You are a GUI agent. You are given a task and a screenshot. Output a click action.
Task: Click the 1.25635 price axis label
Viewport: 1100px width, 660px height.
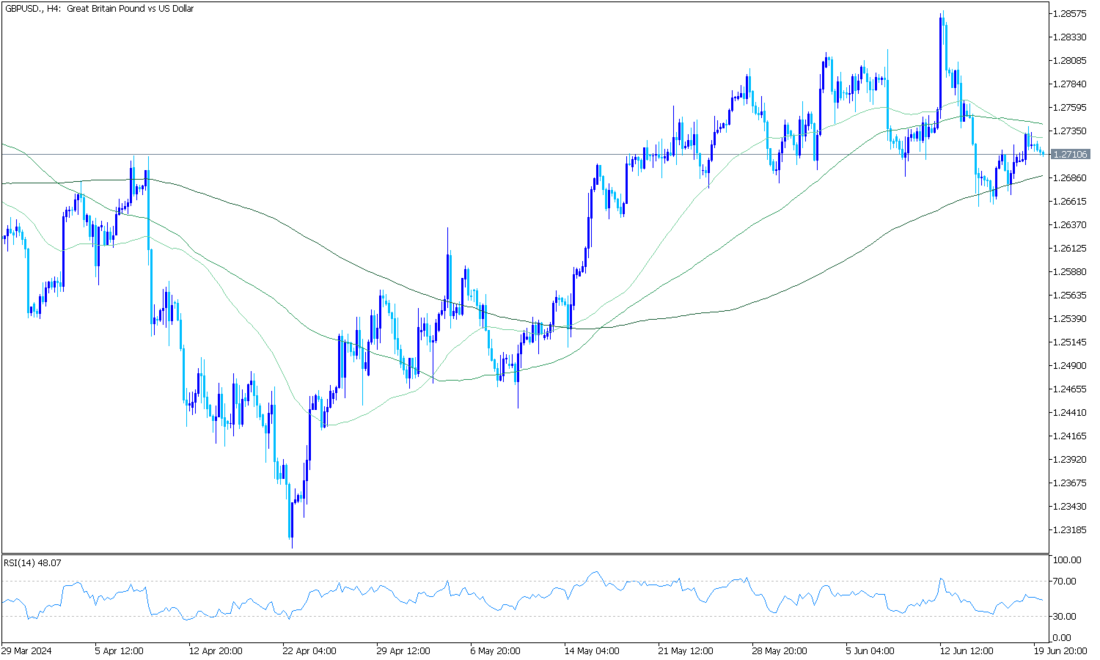[x=1071, y=295]
